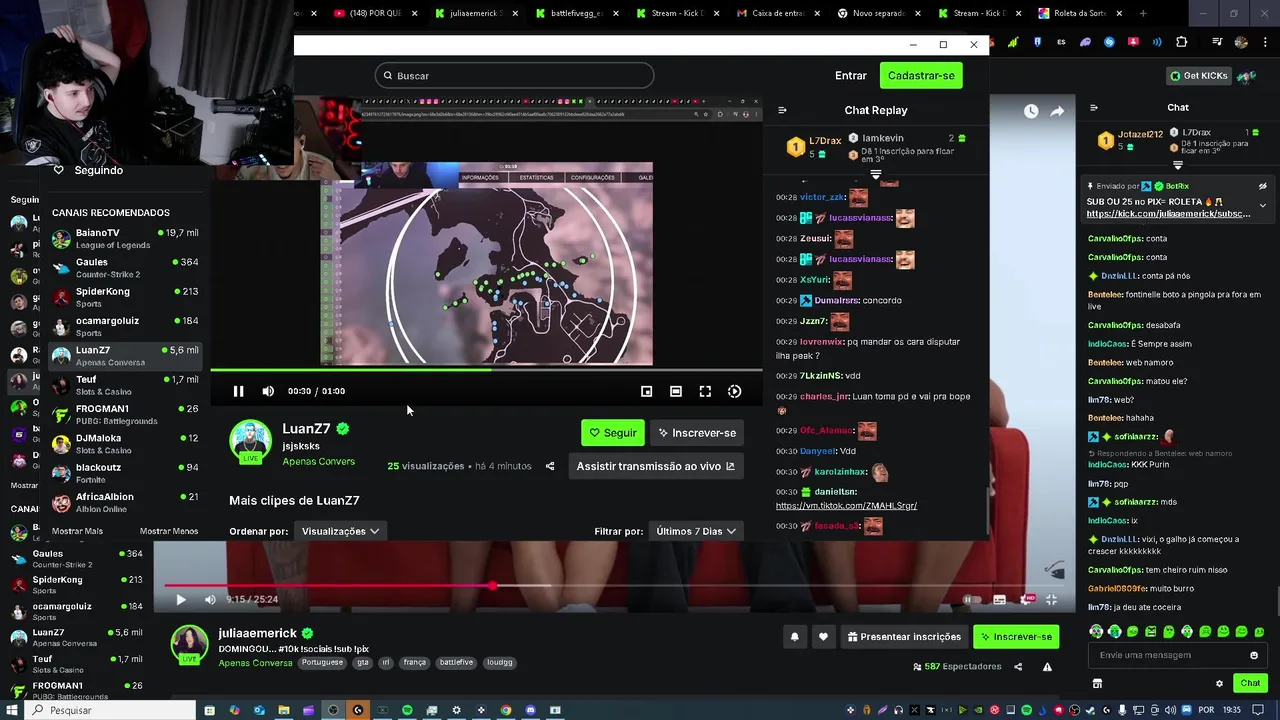Play the juliaaemerick background stream
The height and width of the screenshot is (720, 1280).
click(x=181, y=599)
